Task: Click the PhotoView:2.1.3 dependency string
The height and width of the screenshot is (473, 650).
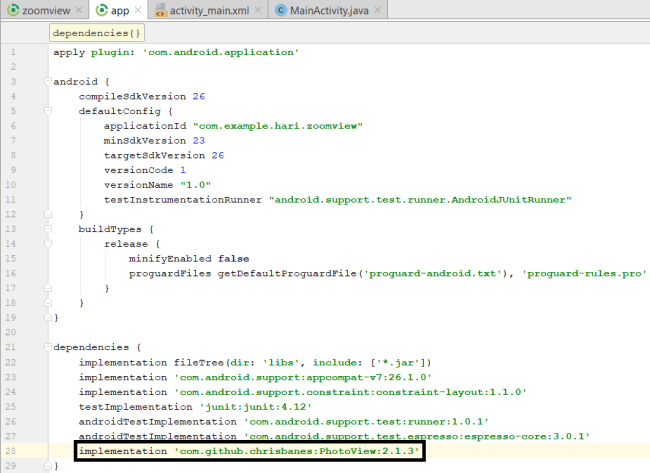Action: (x=296, y=451)
